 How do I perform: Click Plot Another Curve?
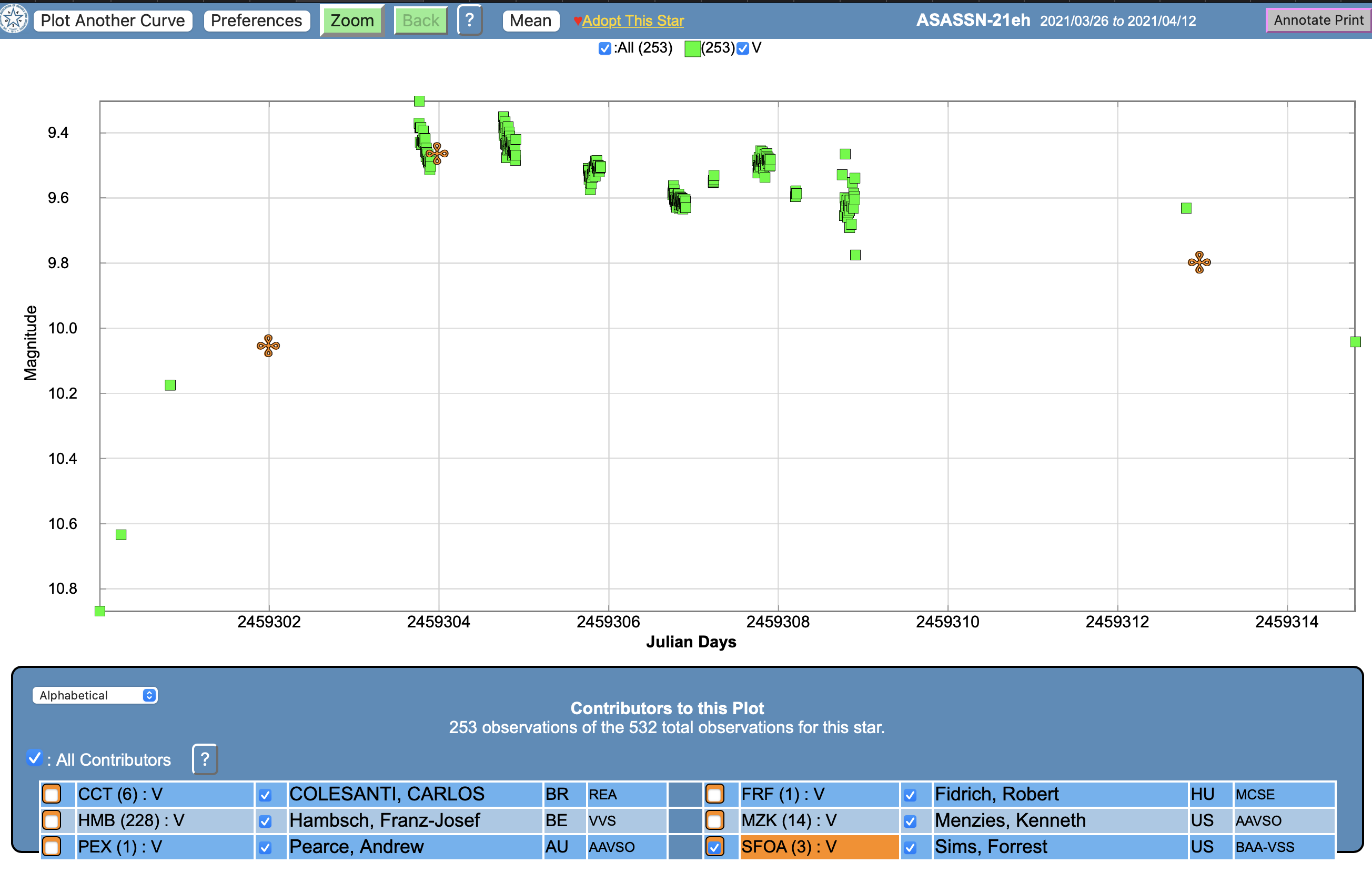pos(113,21)
